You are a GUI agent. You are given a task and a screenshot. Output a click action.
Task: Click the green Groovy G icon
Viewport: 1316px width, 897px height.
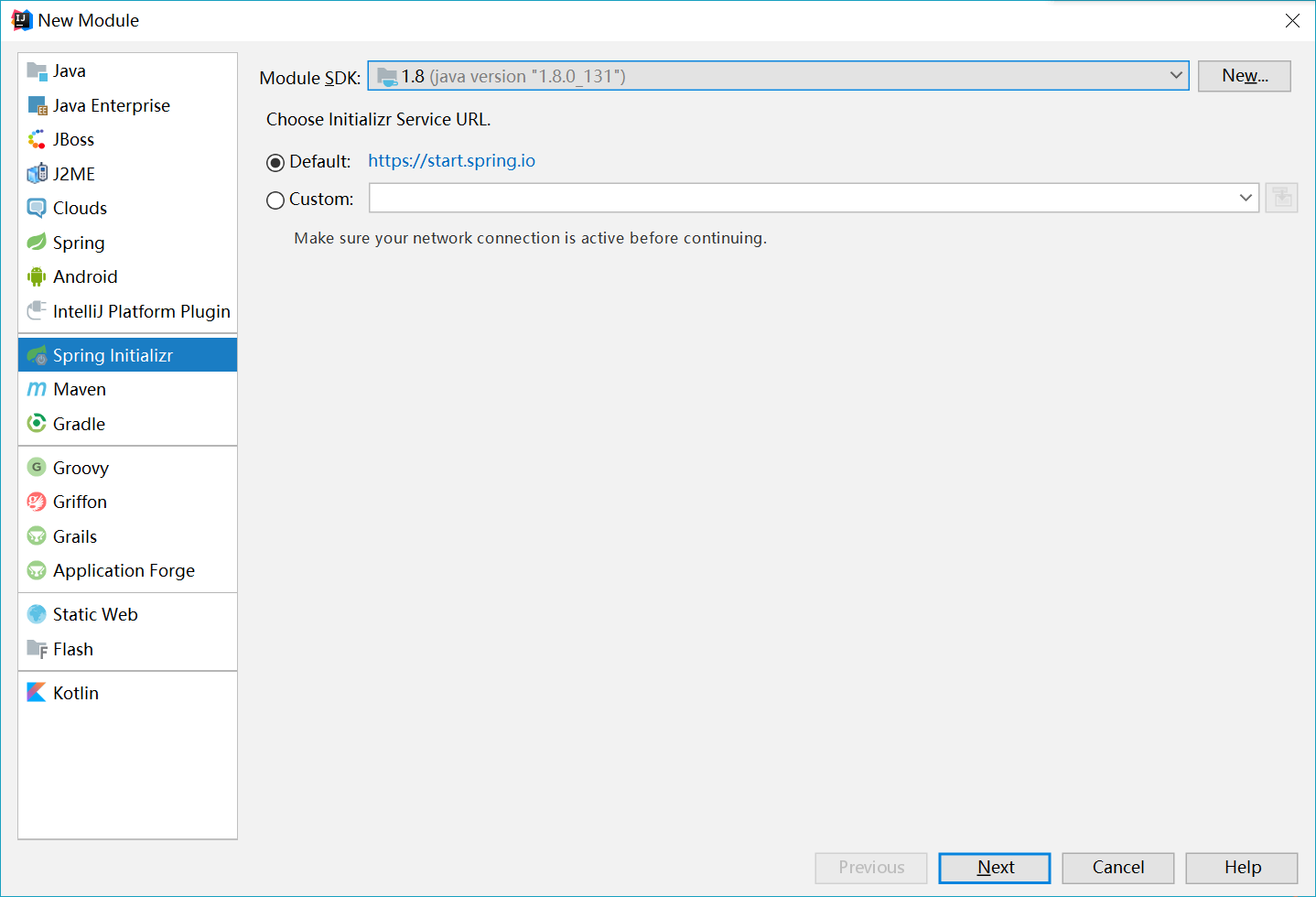tap(37, 468)
